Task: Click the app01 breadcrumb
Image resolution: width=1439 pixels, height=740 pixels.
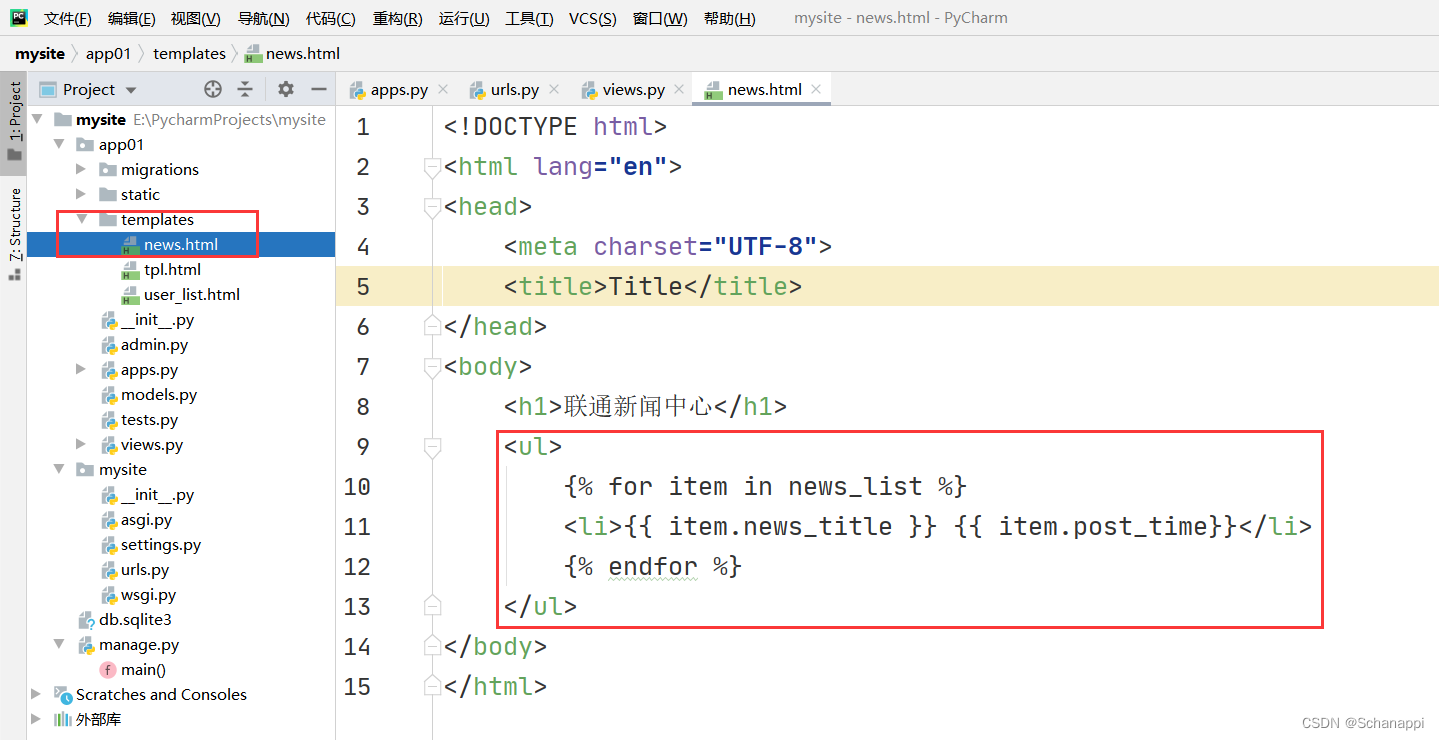Action: coord(115,53)
